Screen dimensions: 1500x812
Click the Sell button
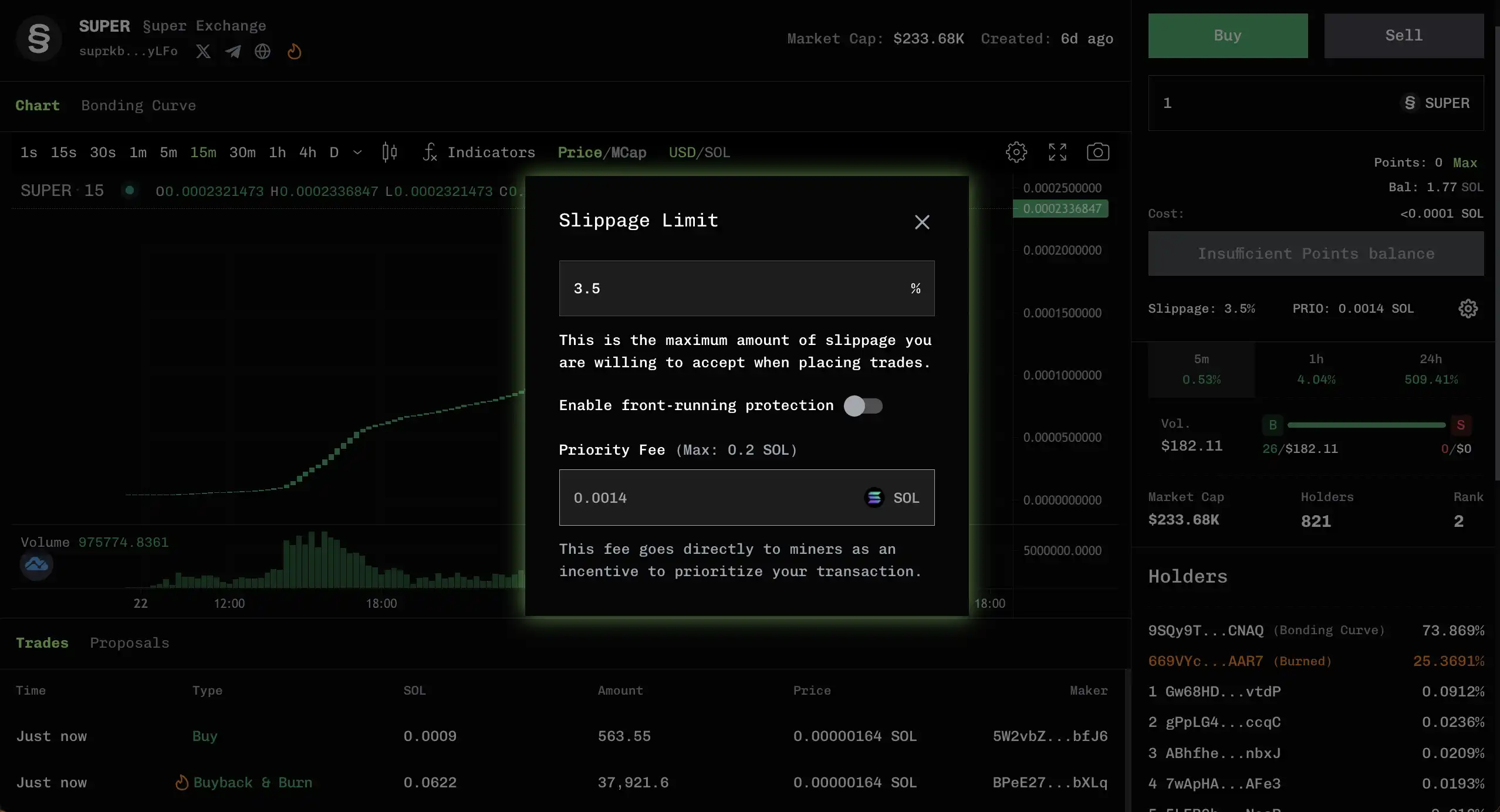(x=1403, y=36)
